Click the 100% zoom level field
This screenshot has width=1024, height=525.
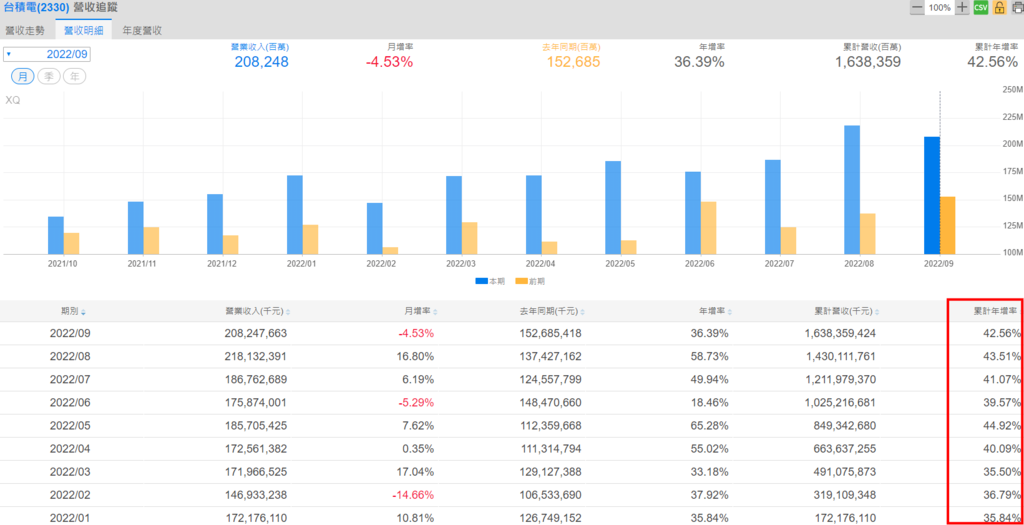click(939, 8)
